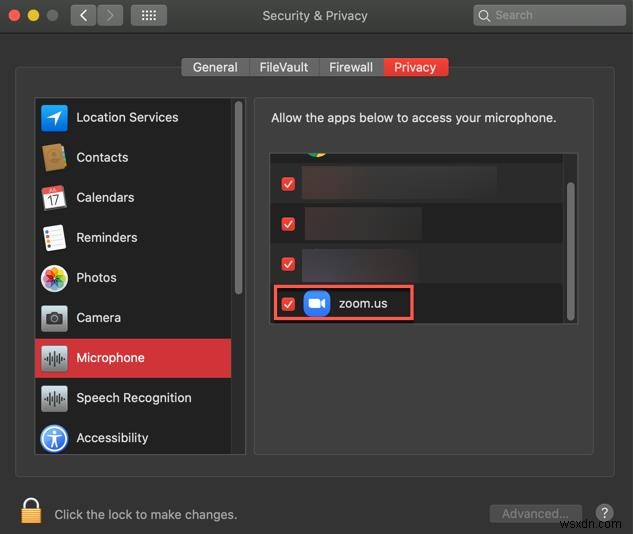This screenshot has width=633, height=534.
Task: Select the Contacts label in the list
Action: (x=102, y=157)
